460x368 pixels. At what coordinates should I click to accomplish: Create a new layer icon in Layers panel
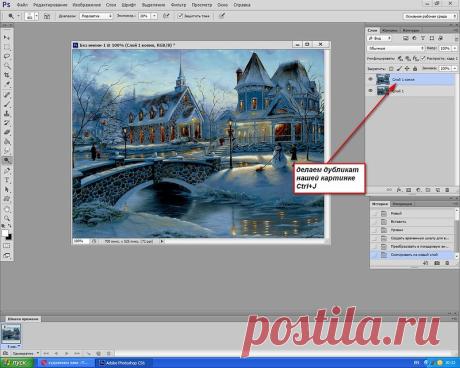point(438,190)
